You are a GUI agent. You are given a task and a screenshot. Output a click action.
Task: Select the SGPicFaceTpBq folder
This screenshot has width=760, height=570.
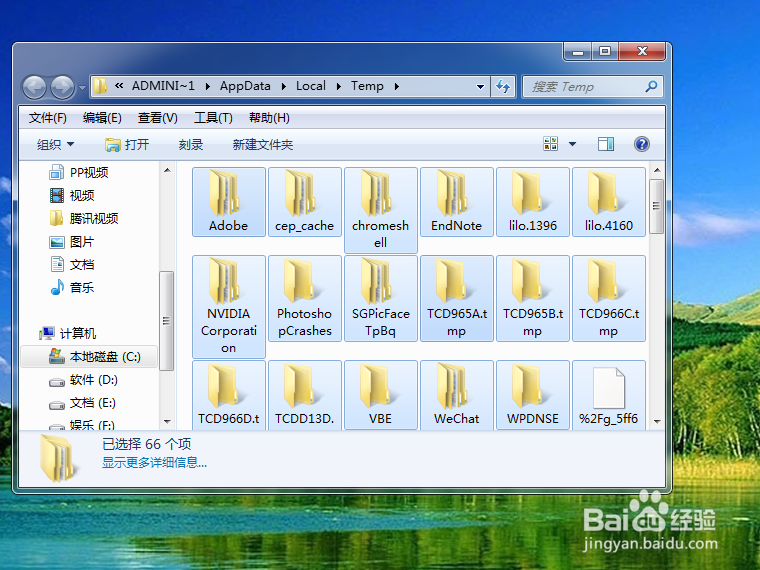[x=381, y=299]
